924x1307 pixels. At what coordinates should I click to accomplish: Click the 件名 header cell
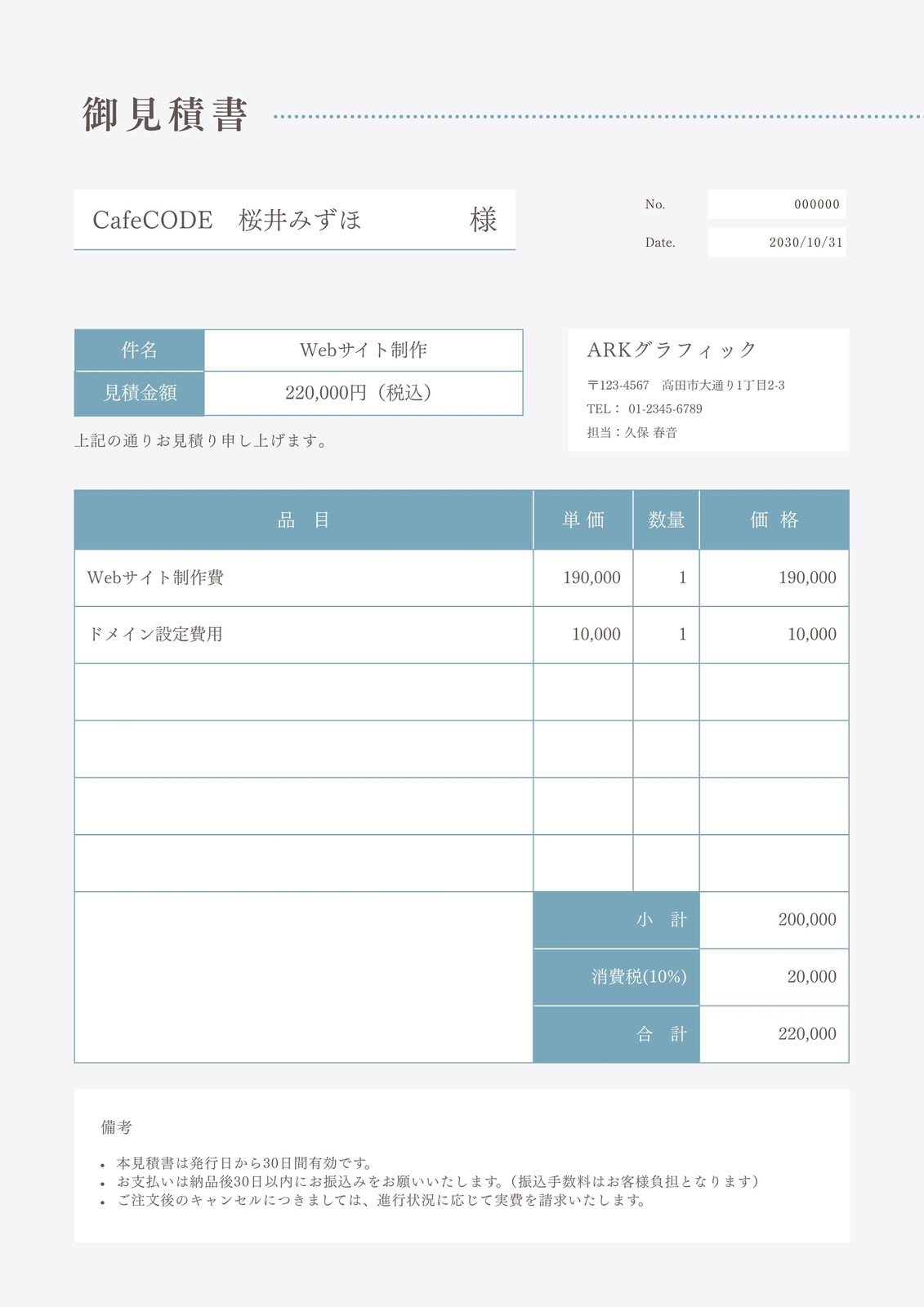coord(140,350)
